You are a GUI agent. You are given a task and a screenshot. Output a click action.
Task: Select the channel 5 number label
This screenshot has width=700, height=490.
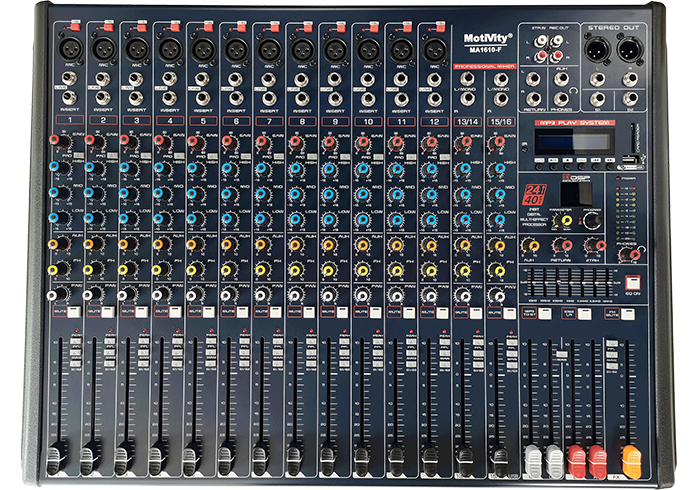(x=203, y=120)
